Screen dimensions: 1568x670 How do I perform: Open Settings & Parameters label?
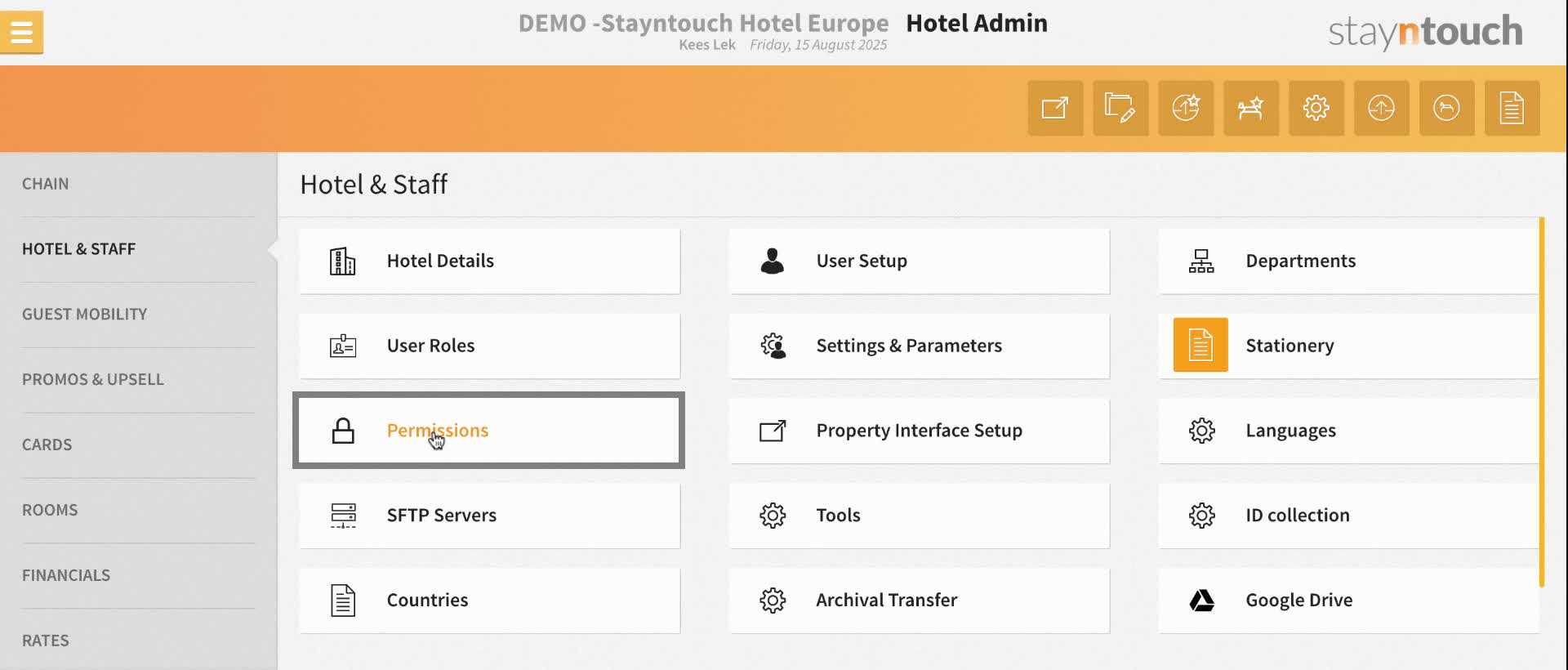click(909, 346)
